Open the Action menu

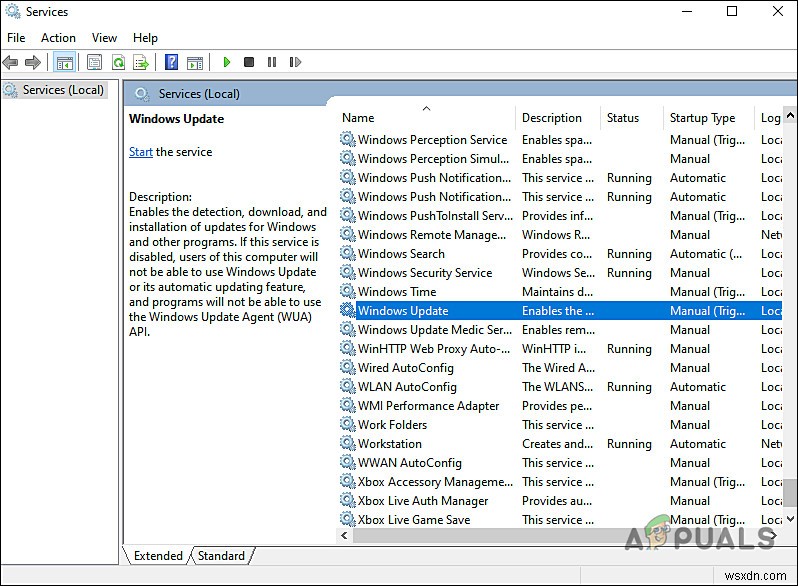[58, 38]
